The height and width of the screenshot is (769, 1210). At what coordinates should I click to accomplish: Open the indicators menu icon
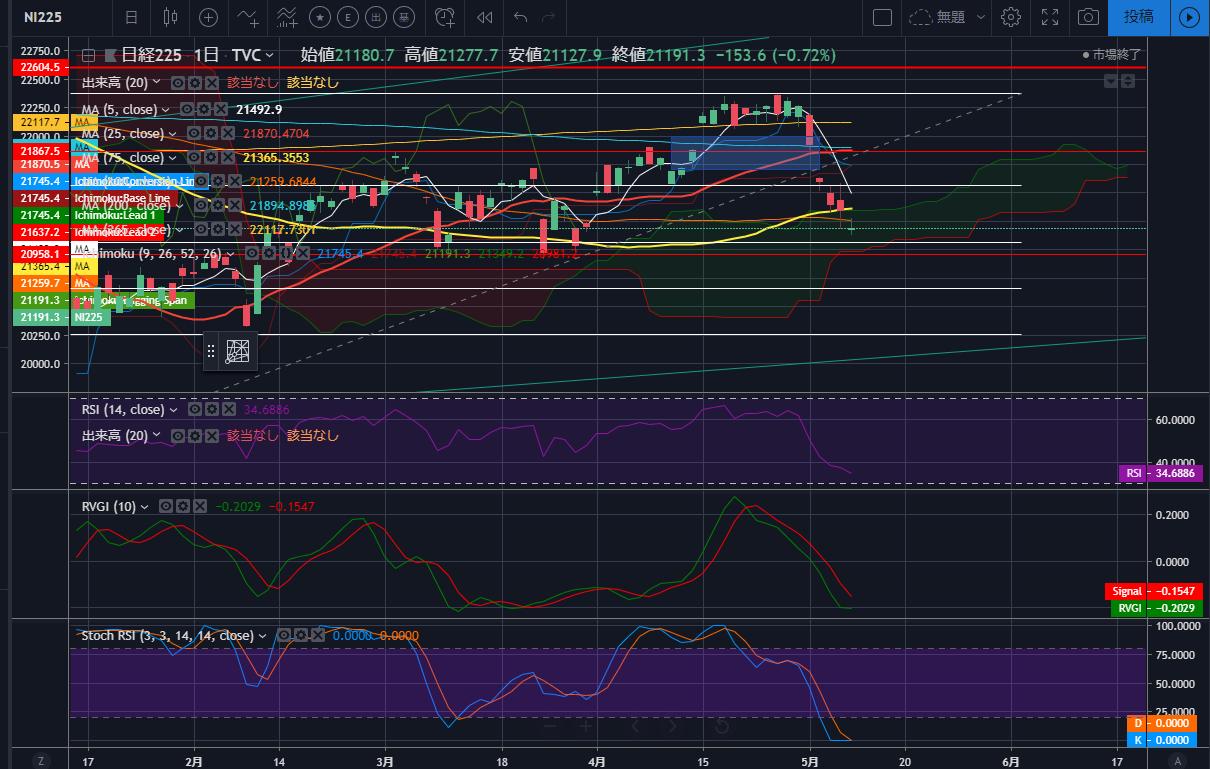(246, 17)
